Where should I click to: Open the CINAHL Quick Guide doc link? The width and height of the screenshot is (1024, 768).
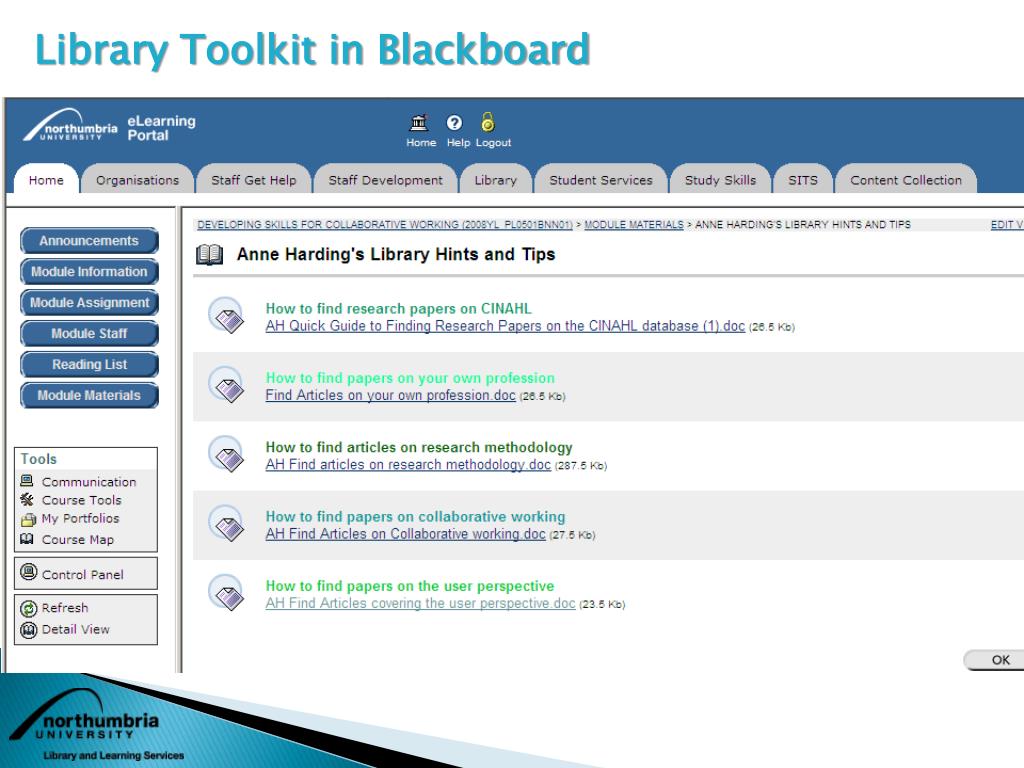pos(505,326)
